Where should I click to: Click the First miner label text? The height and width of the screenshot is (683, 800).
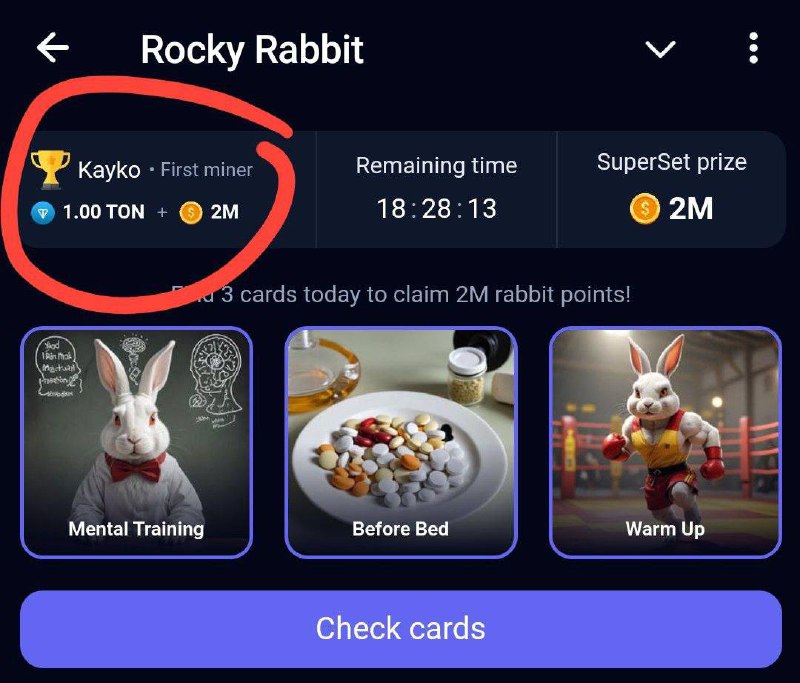point(207,170)
